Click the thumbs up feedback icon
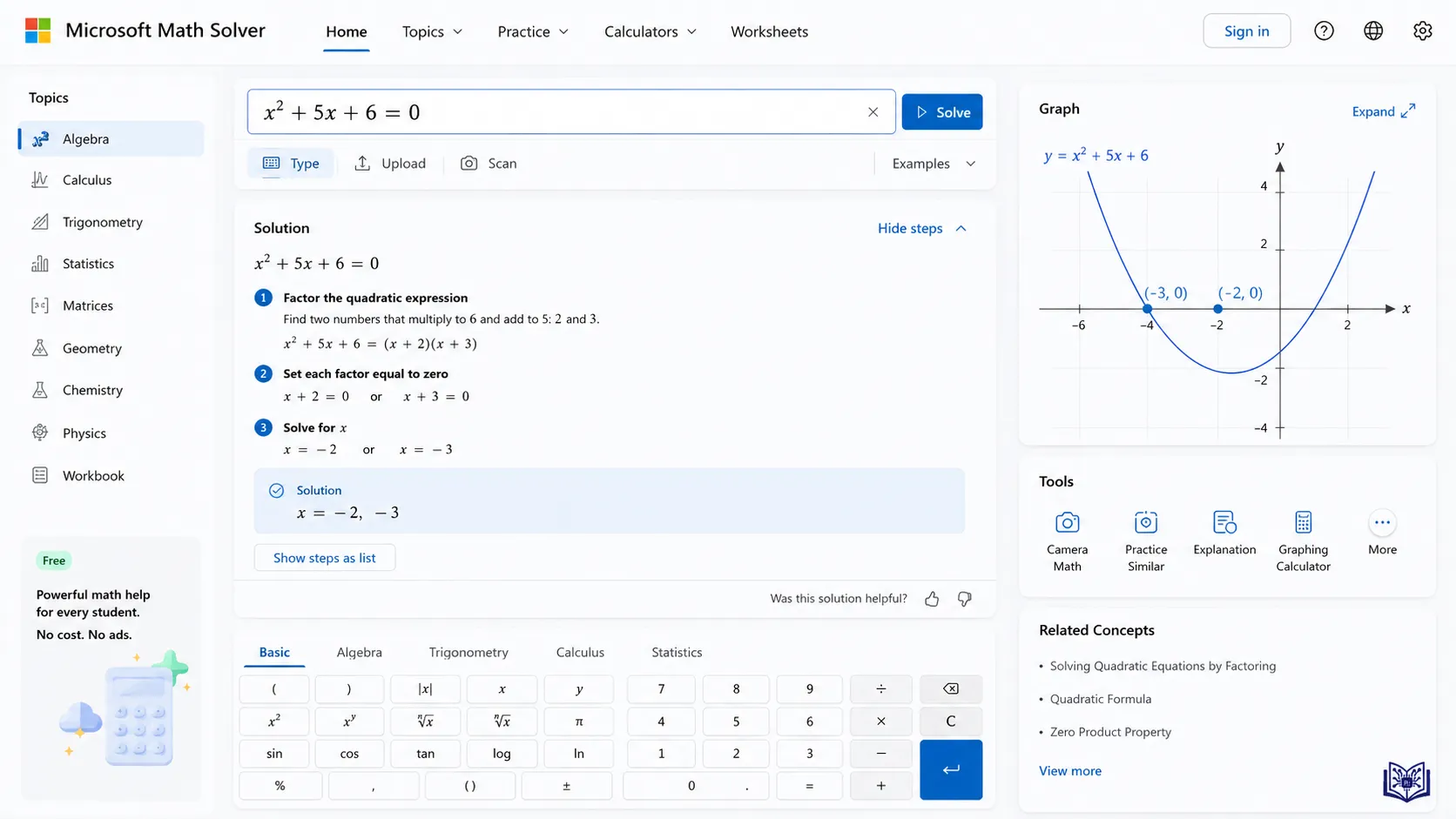The height and width of the screenshot is (819, 1456). (932, 599)
